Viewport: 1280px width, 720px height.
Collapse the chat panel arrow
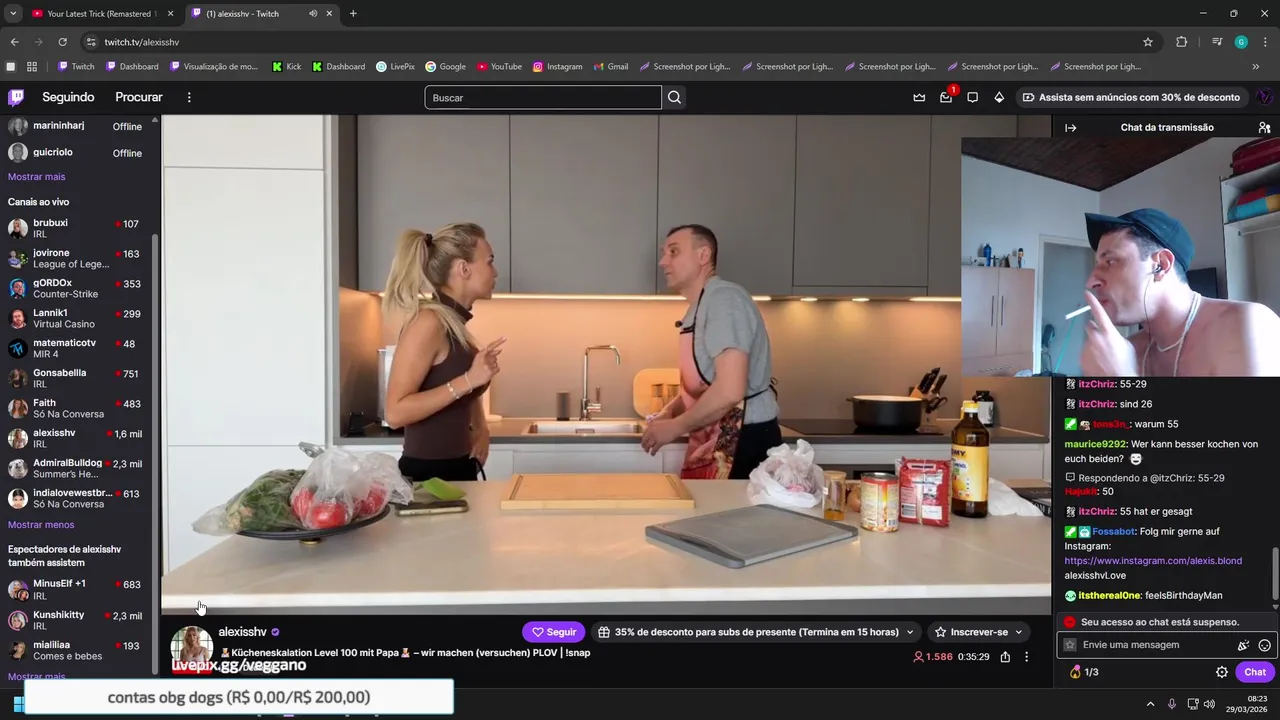pyautogui.click(x=1070, y=127)
